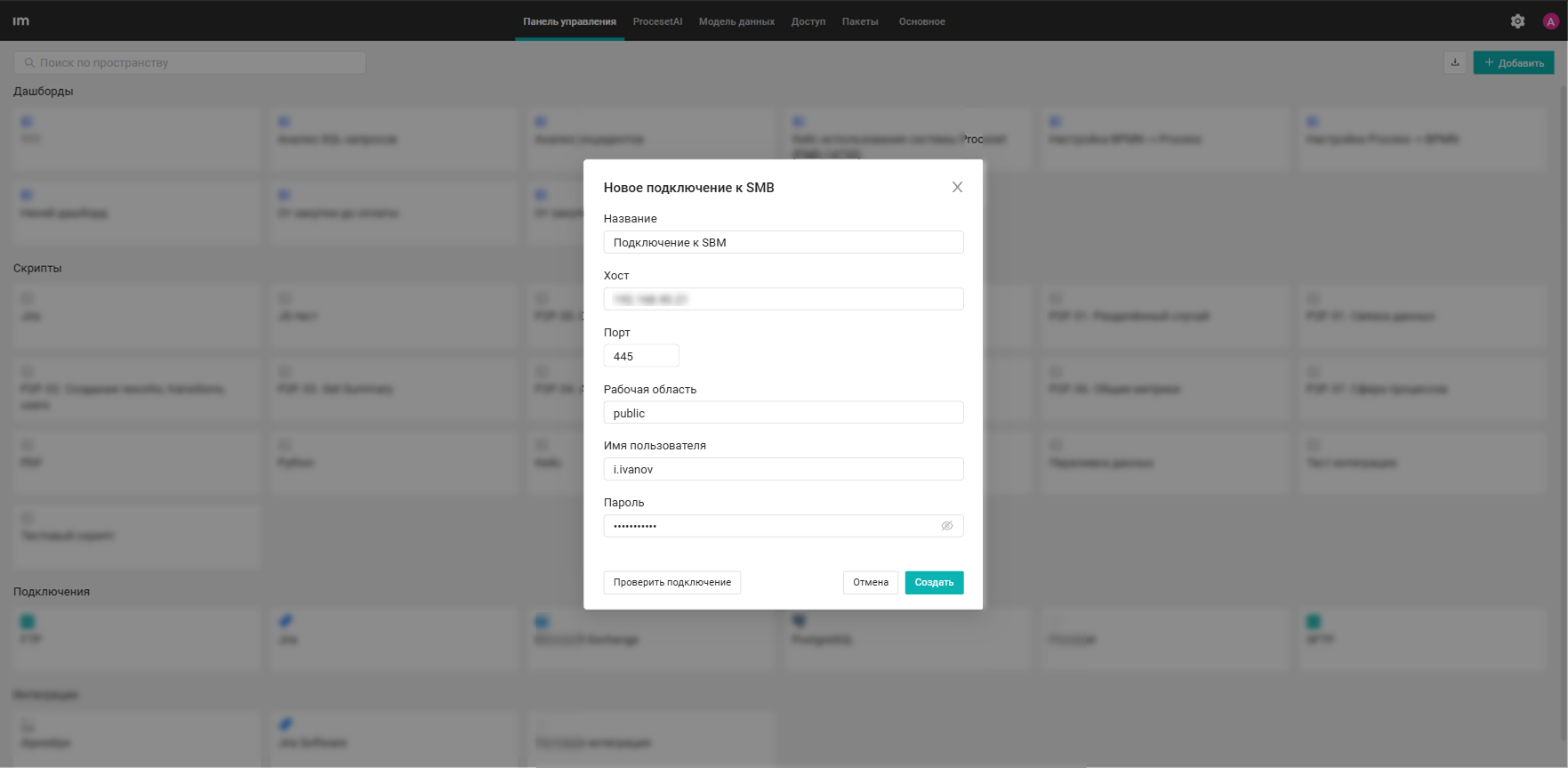Image resolution: width=1568 pixels, height=768 pixels.
Task: Select the Имя пользователя field
Action: [783, 469]
